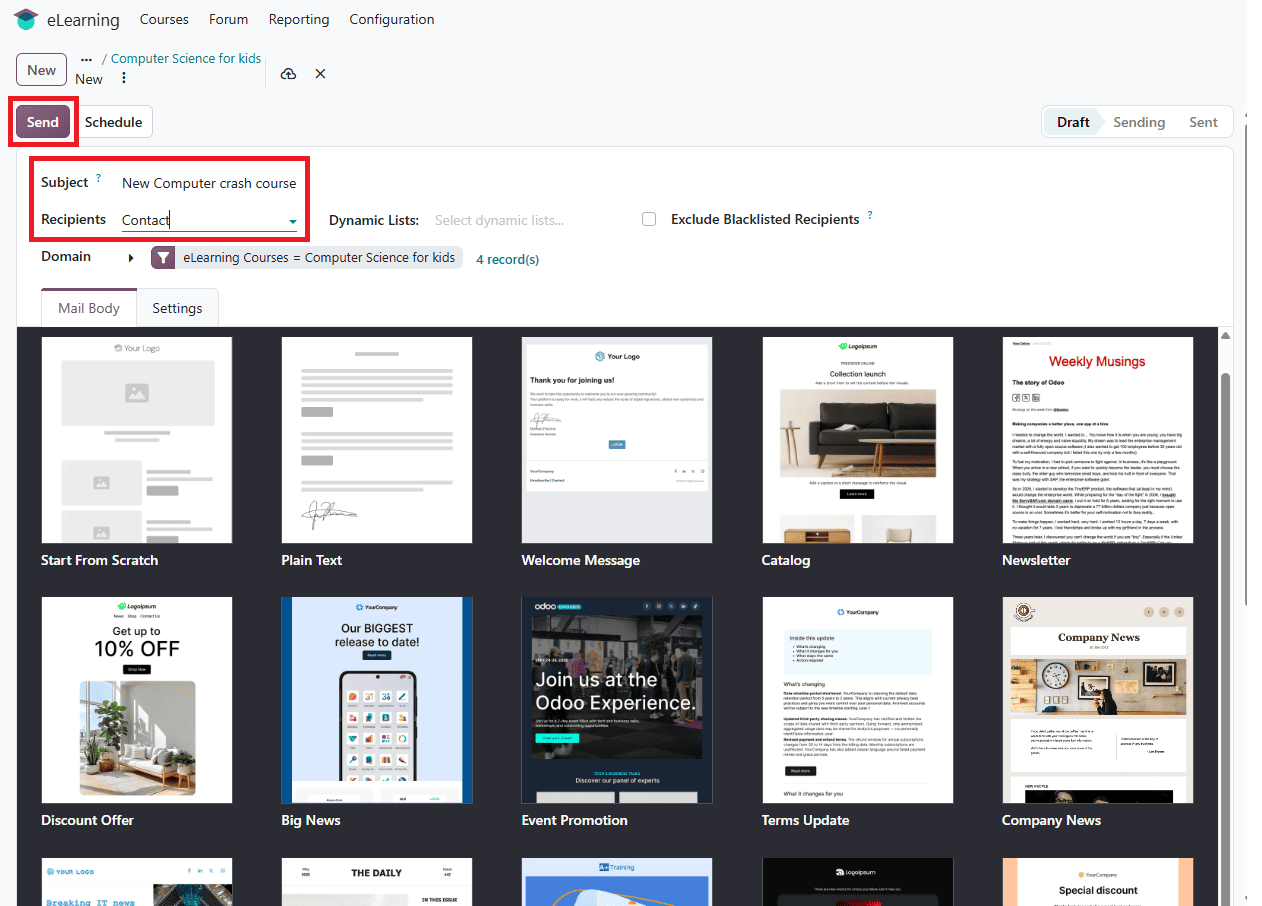Click the funnel filter icon in Domain

[x=163, y=258]
